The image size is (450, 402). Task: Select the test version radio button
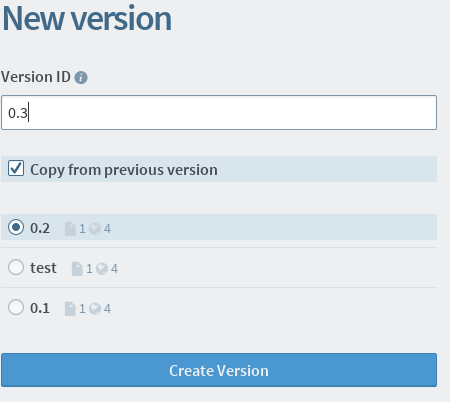pos(16,267)
